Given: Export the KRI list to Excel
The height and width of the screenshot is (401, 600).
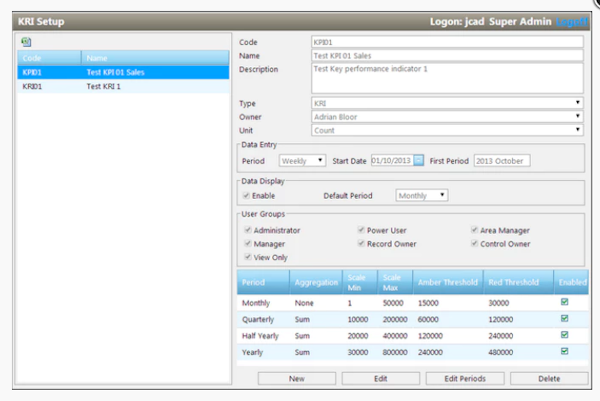Looking at the screenshot, I should coord(26,42).
